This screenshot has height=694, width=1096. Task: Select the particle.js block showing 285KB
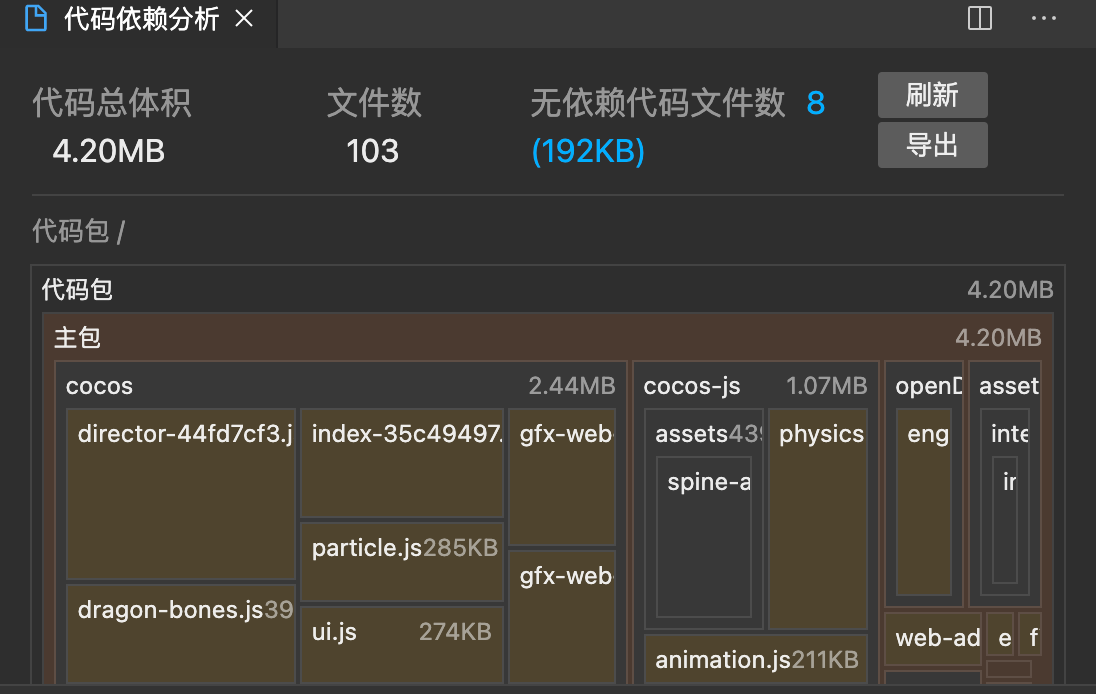pyautogui.click(x=400, y=561)
